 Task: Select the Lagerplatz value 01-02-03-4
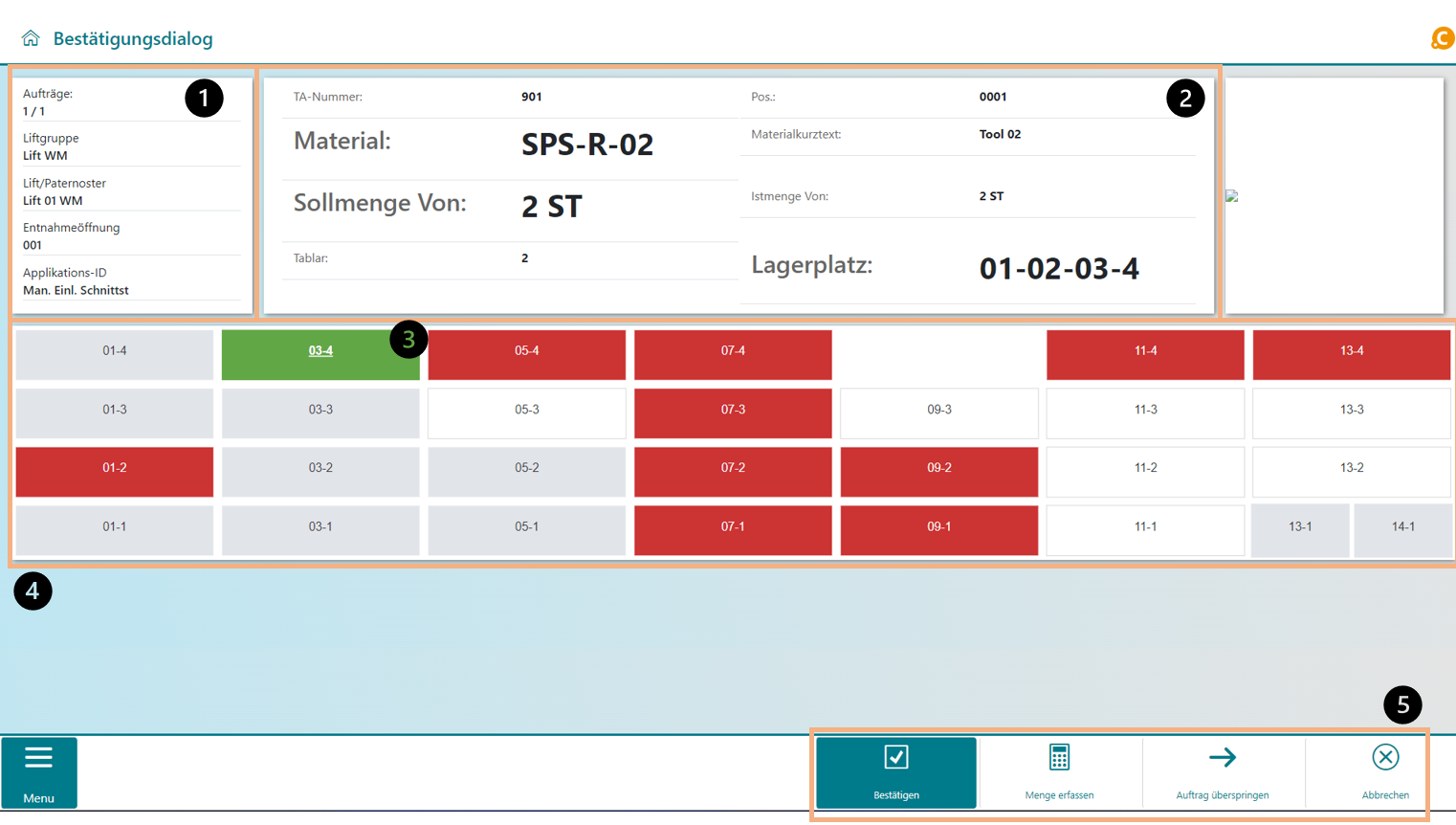tap(1058, 269)
